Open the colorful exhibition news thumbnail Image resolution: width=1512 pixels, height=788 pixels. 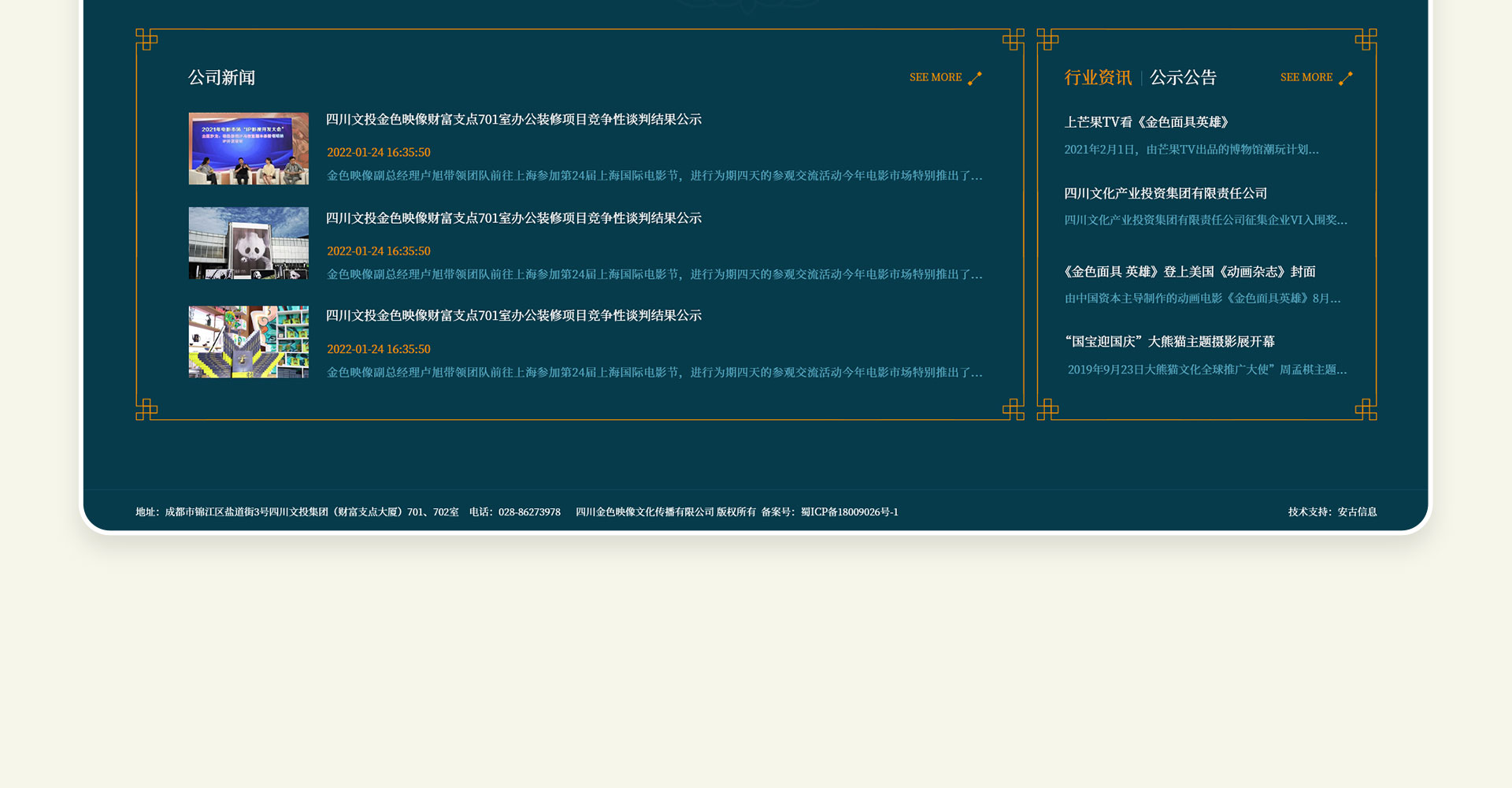point(248,341)
